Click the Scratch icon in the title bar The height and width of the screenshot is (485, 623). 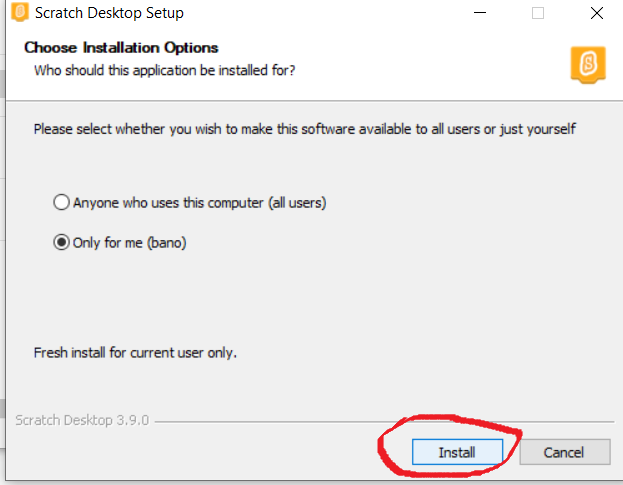(x=20, y=12)
